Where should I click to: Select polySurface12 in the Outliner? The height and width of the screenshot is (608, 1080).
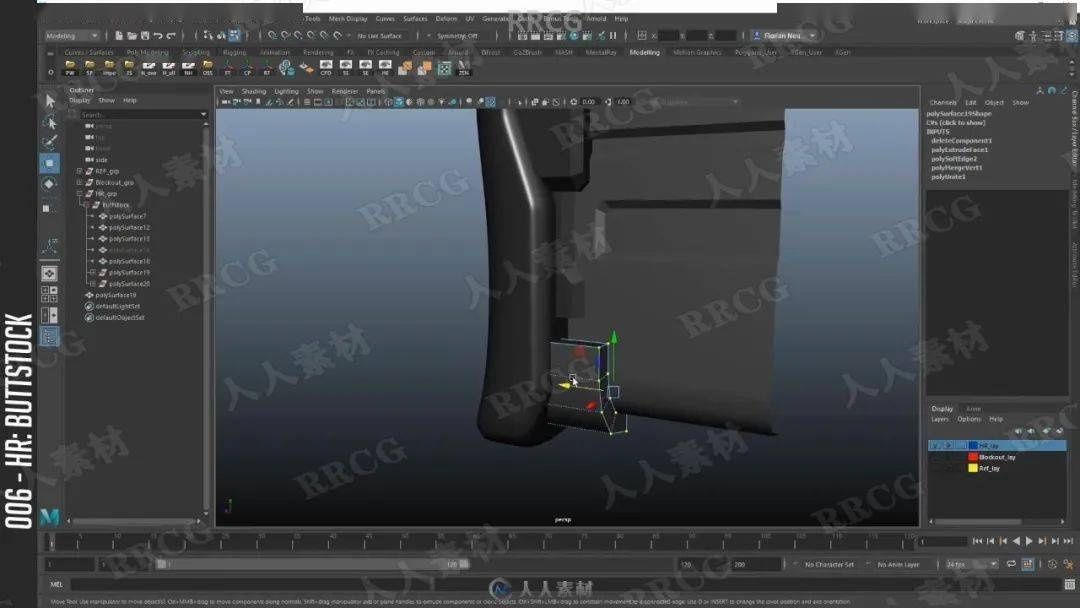pos(129,227)
